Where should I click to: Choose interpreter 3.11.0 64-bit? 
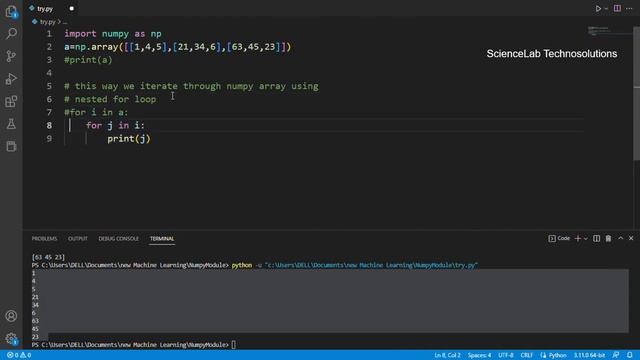(x=589, y=355)
